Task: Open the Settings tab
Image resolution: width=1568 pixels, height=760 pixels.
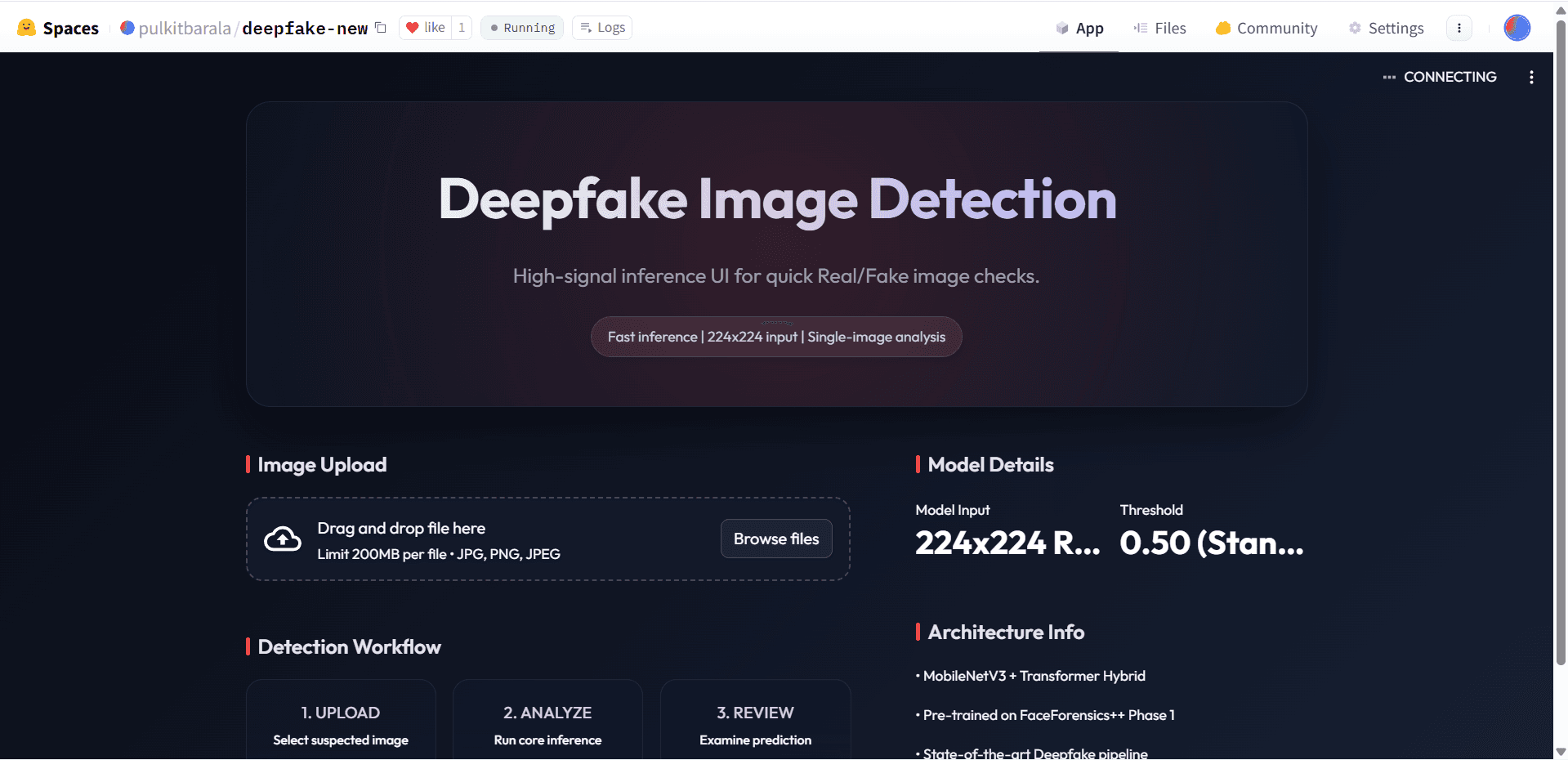Action: point(1386,28)
